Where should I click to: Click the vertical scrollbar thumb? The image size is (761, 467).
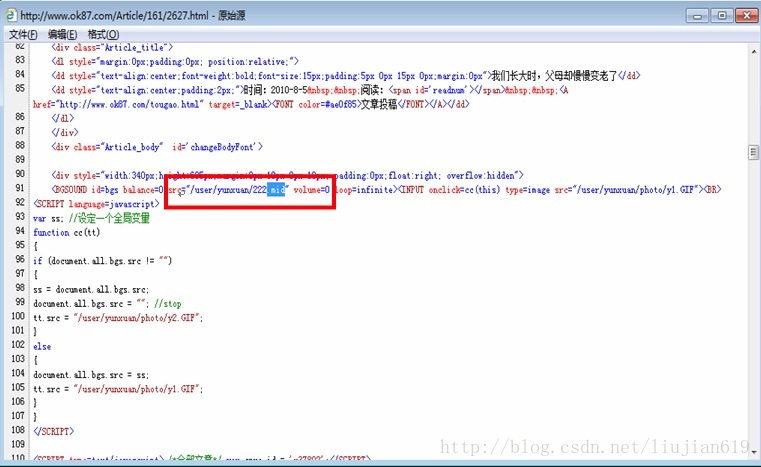753,152
